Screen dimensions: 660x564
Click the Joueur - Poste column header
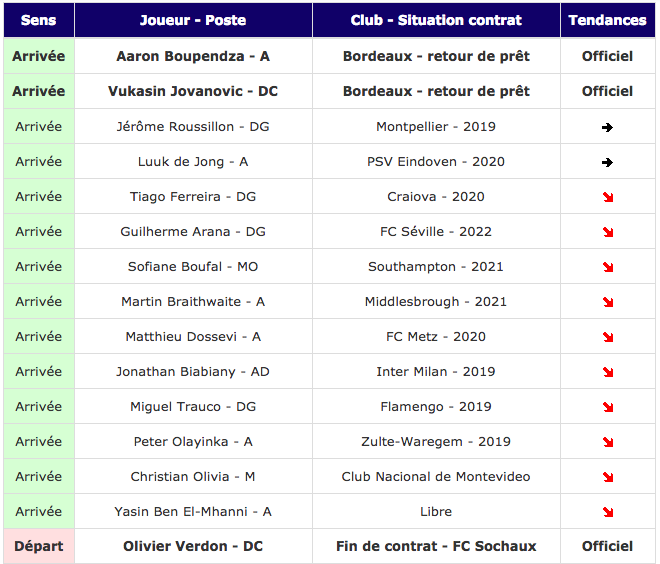[193, 20]
